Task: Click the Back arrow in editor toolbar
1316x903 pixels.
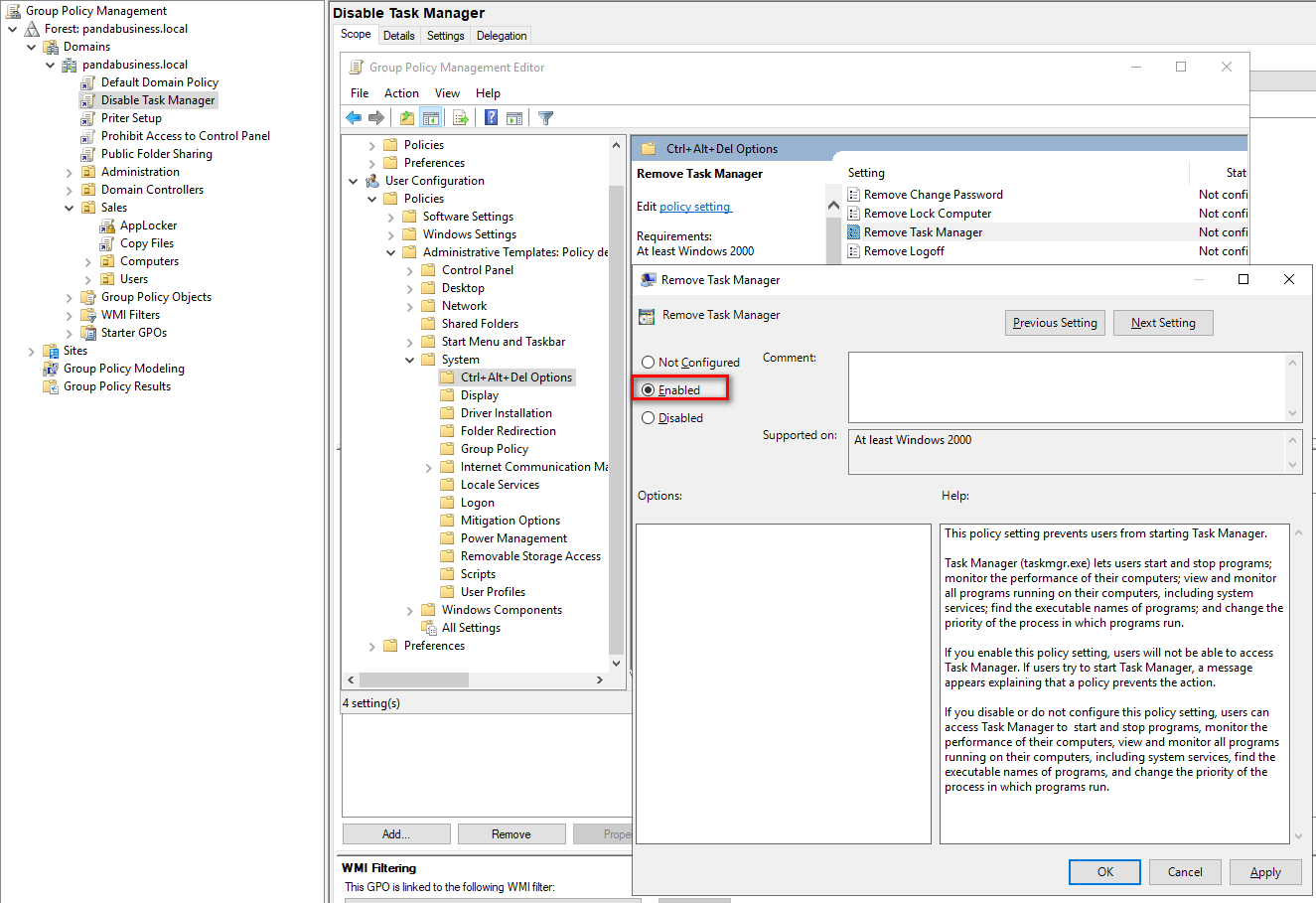Action: [354, 117]
